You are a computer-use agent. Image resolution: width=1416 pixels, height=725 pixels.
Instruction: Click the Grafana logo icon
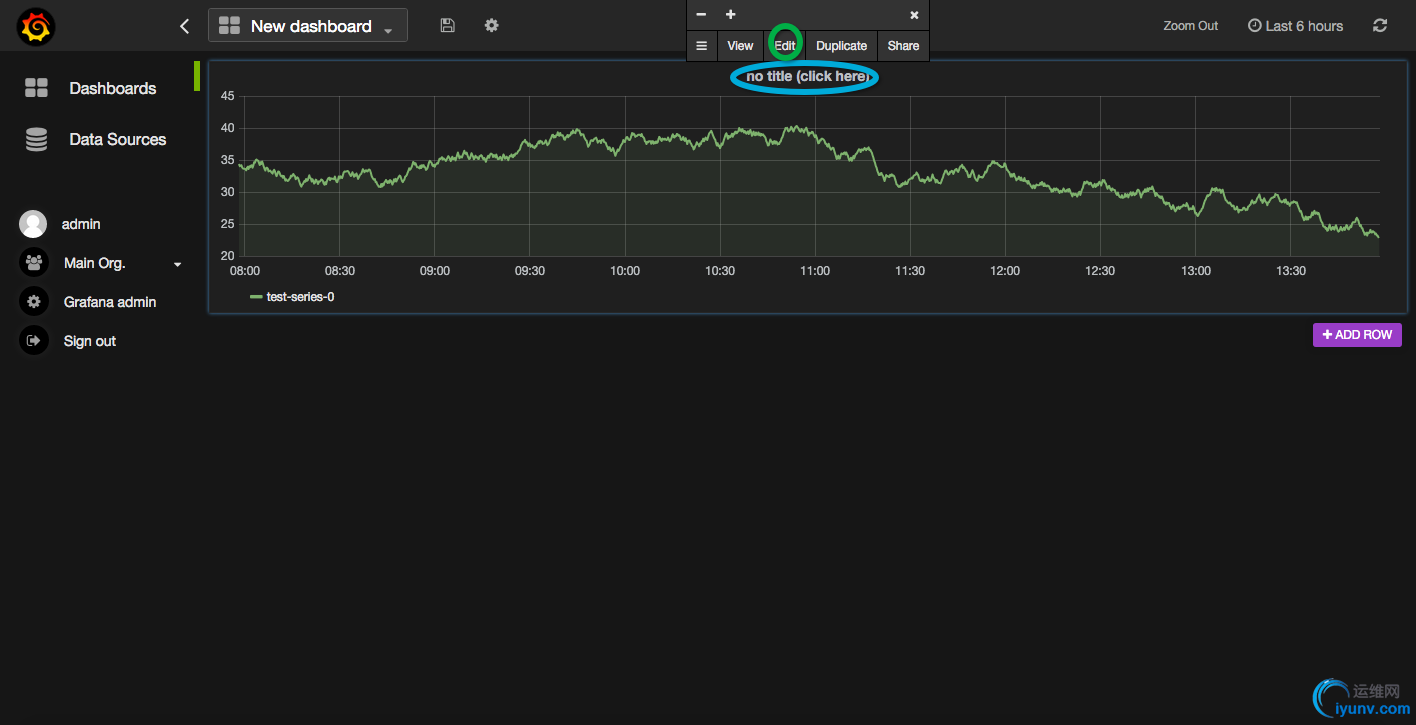[x=35, y=27]
